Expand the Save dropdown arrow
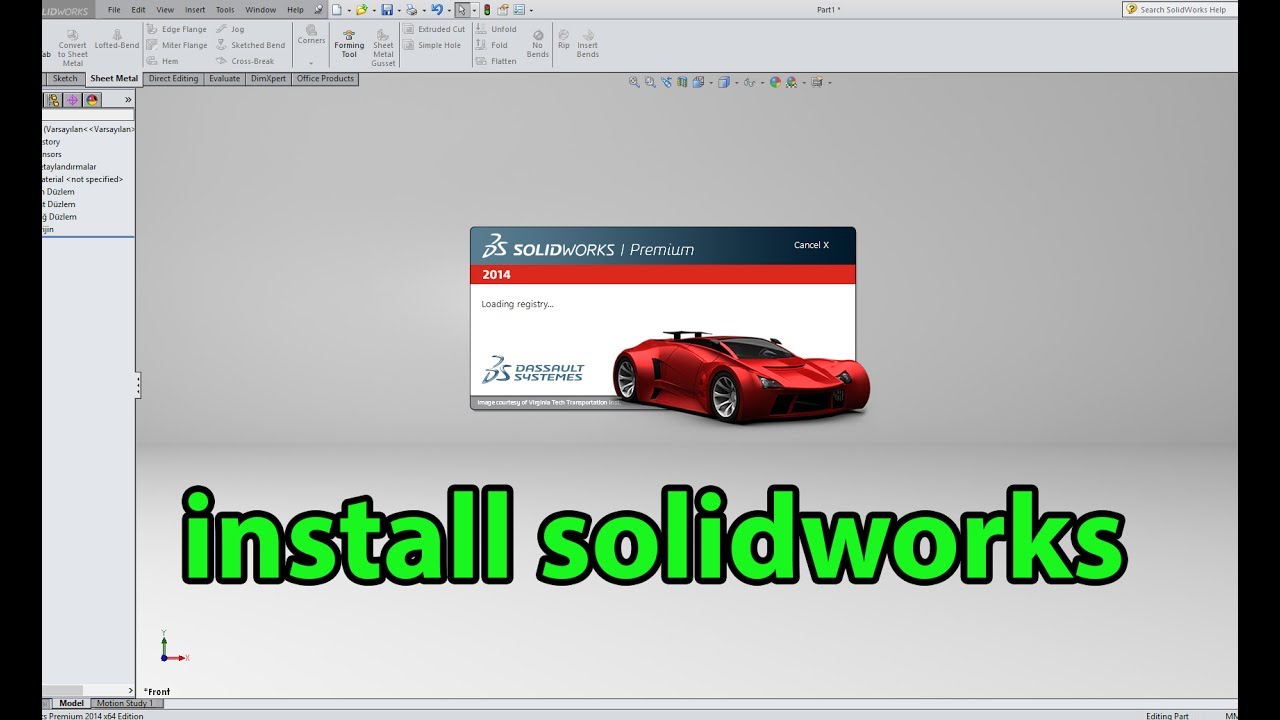The width and height of the screenshot is (1280, 720). pyautogui.click(x=399, y=10)
